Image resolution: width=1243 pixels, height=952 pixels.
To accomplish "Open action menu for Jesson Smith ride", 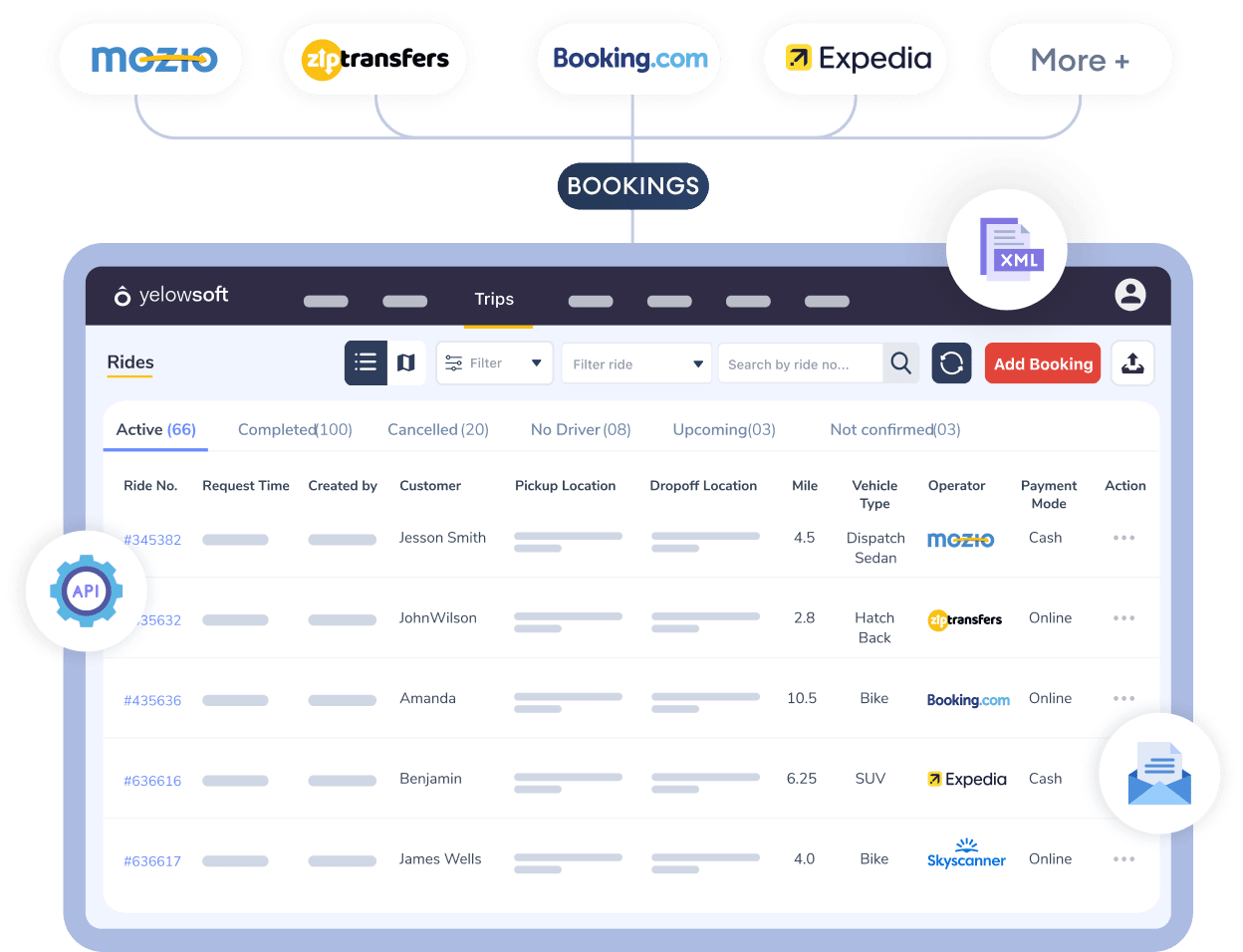I will (1123, 538).
